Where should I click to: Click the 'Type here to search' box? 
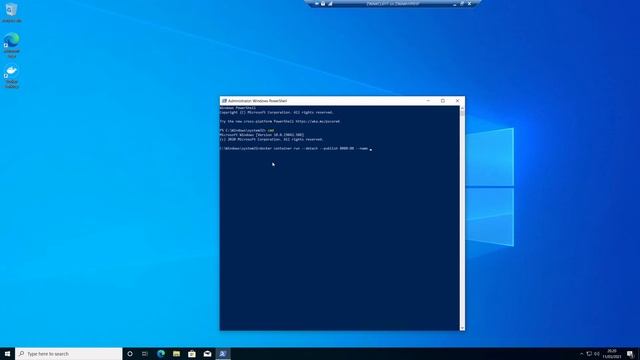coord(69,353)
